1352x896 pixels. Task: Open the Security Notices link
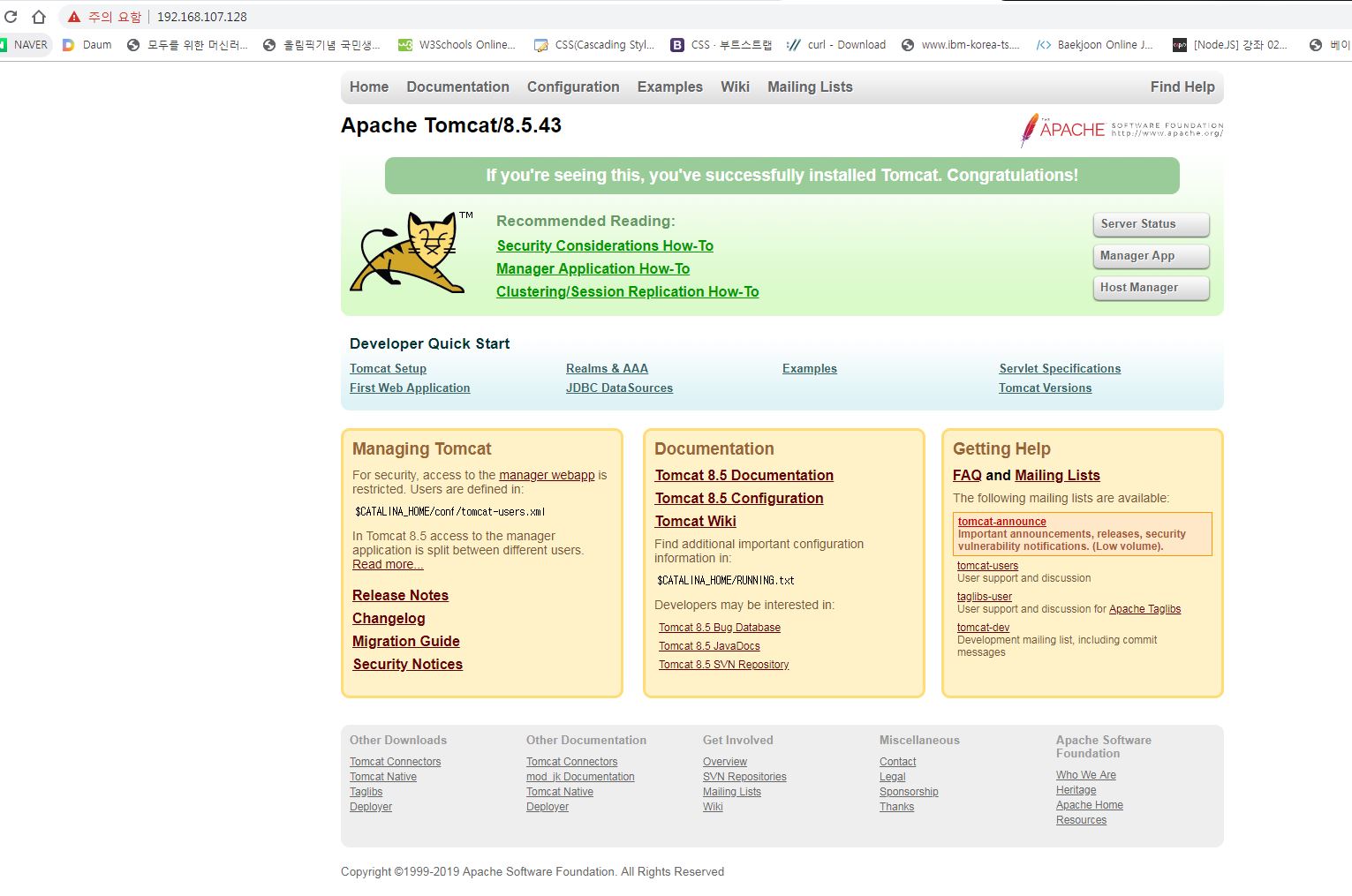pyautogui.click(x=407, y=664)
